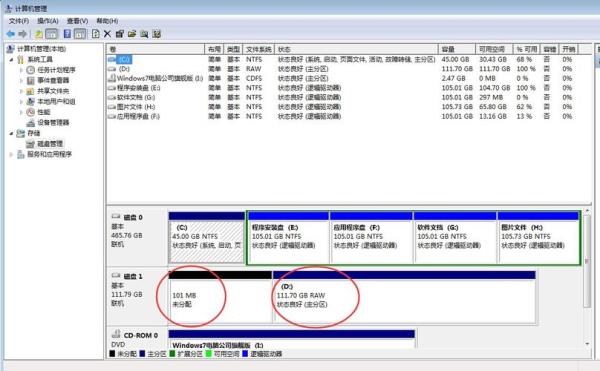Sort by the 卷 column header

pyautogui.click(x=156, y=49)
